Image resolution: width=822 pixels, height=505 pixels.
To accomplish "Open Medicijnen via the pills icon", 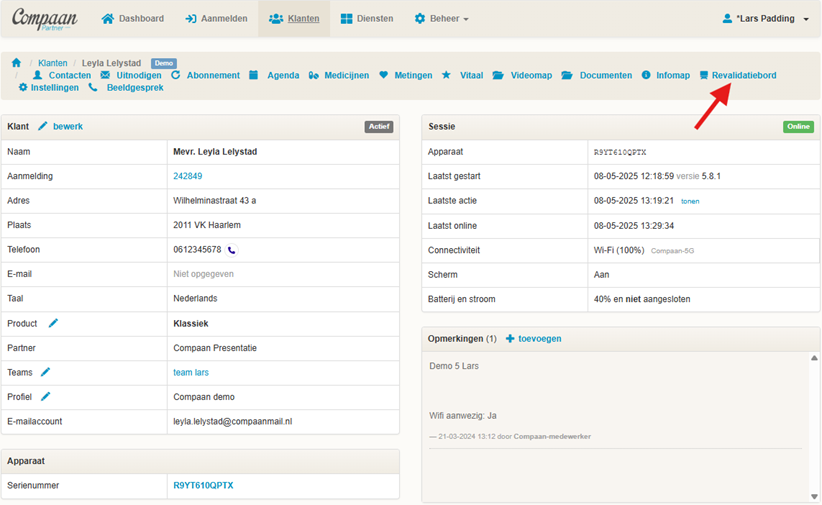I will coord(313,76).
